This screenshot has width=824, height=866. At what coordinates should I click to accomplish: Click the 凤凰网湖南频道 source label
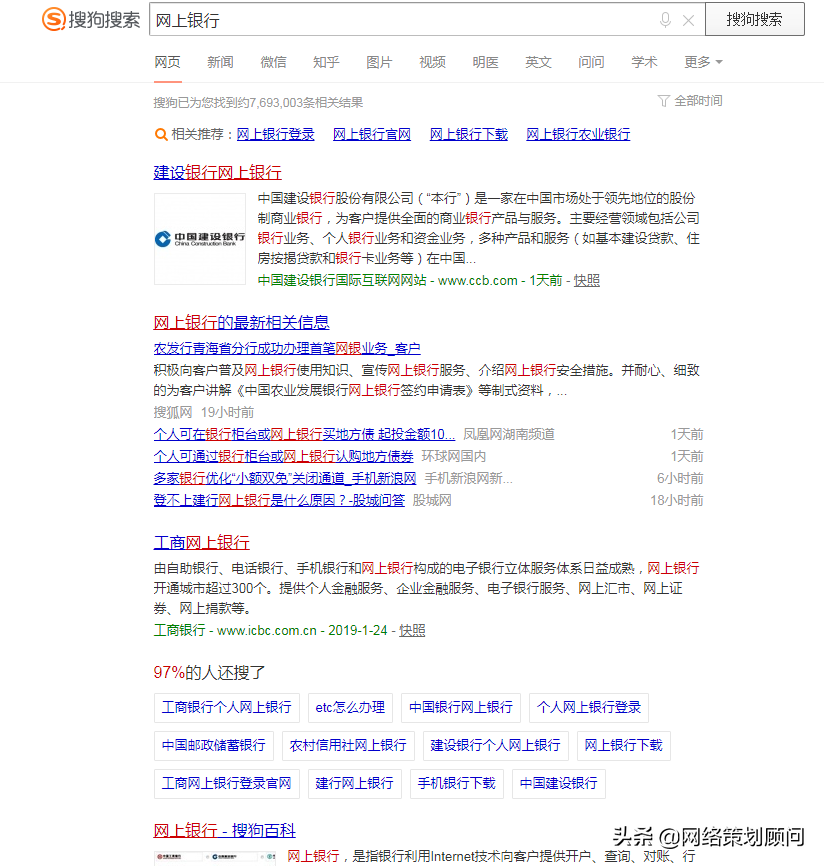tap(509, 435)
